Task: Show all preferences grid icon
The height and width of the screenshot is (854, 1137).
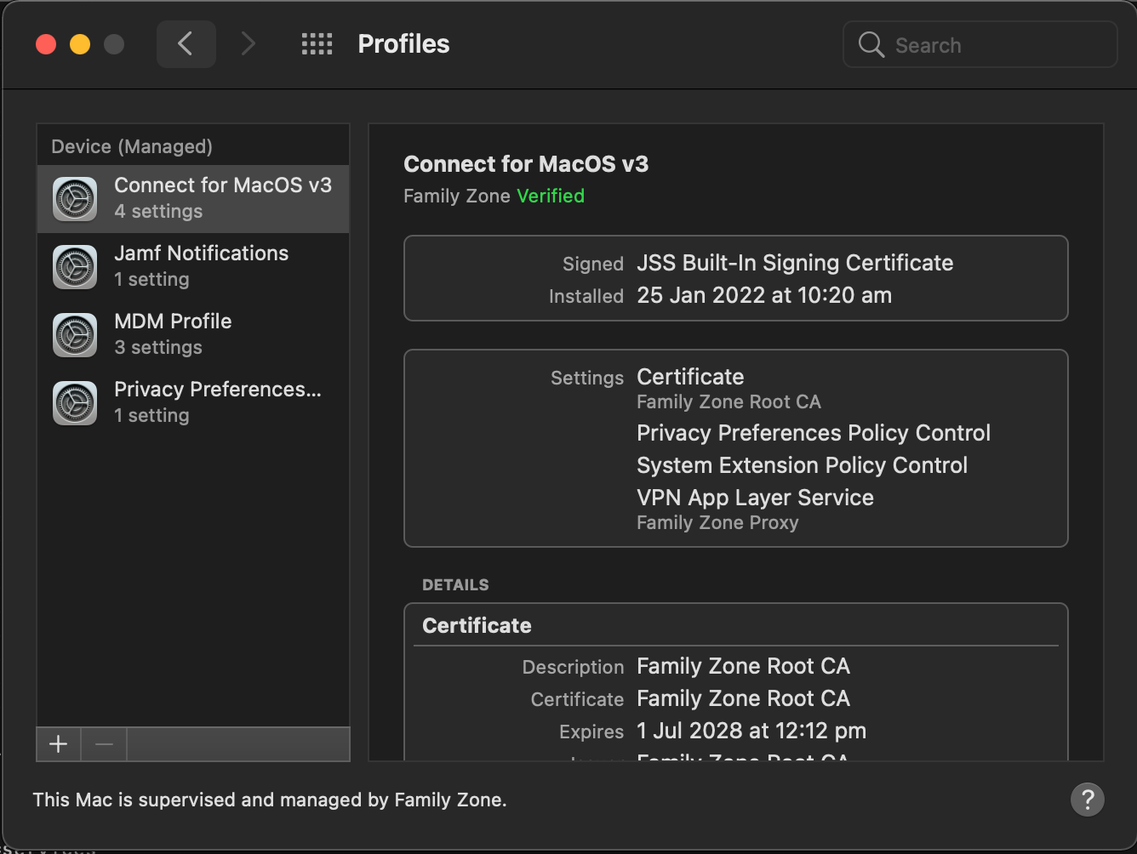Action: (317, 44)
